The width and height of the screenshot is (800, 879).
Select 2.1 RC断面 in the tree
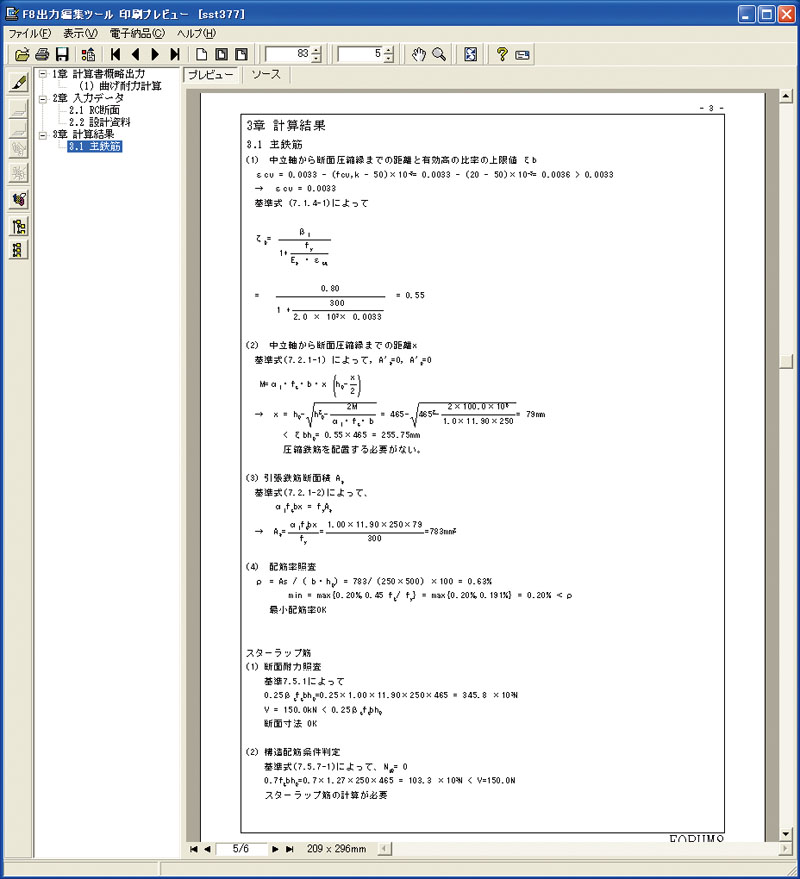(x=95, y=110)
